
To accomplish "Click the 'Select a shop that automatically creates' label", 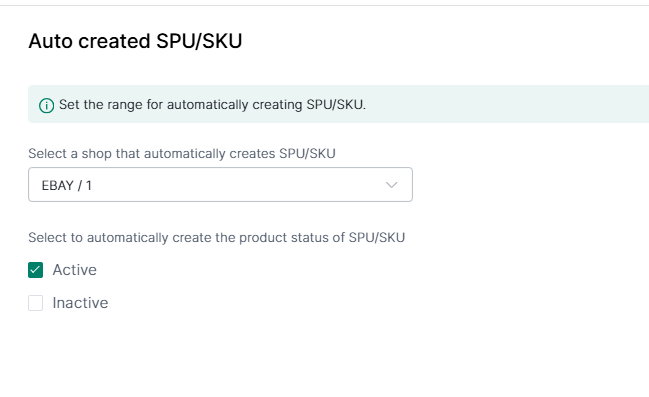I will (x=152, y=154).
